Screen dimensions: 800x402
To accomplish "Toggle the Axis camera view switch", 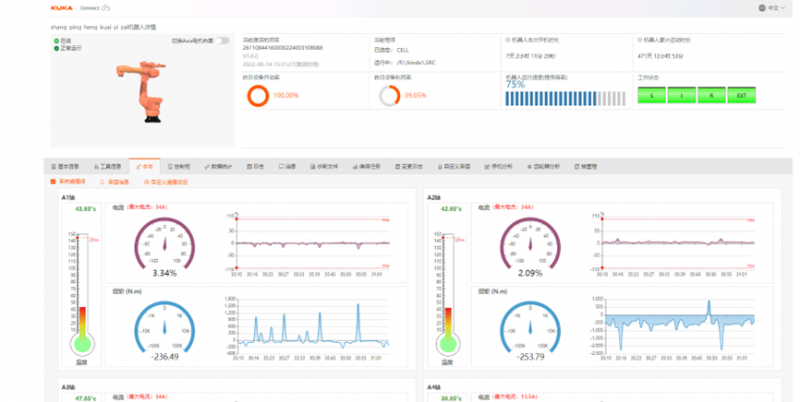I will 222,41.
